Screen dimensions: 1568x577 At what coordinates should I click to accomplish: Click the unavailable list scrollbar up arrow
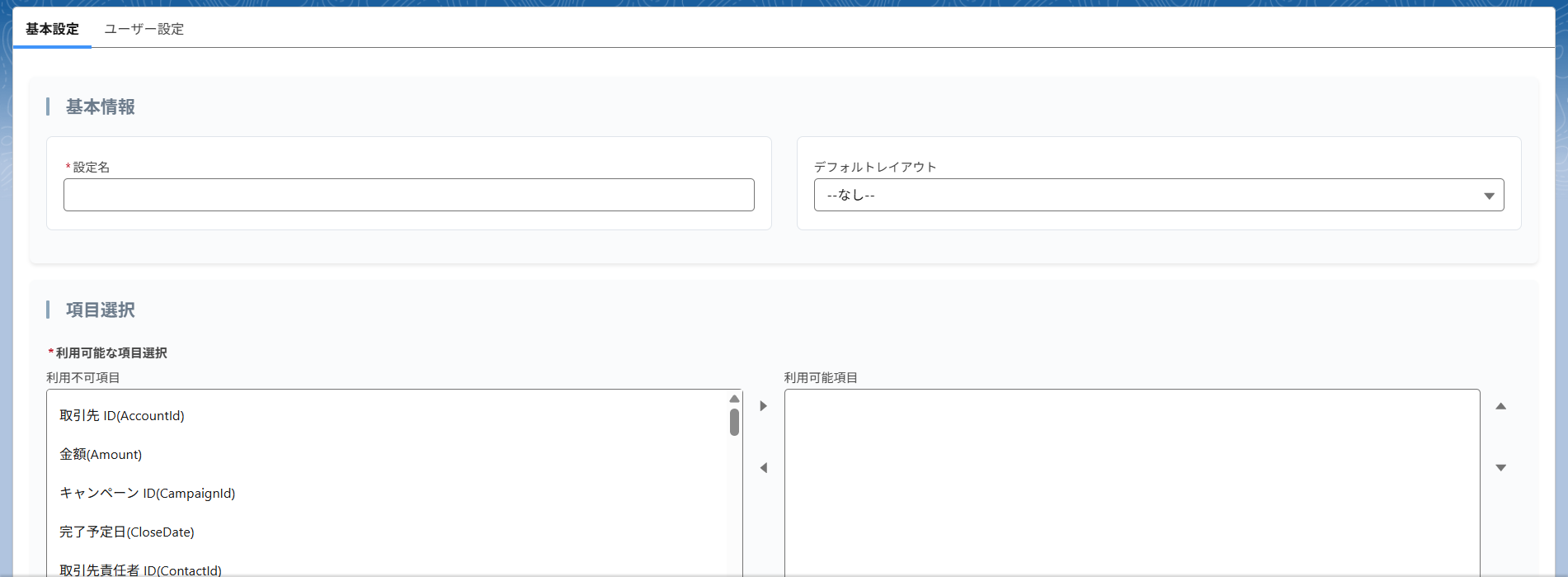click(734, 399)
